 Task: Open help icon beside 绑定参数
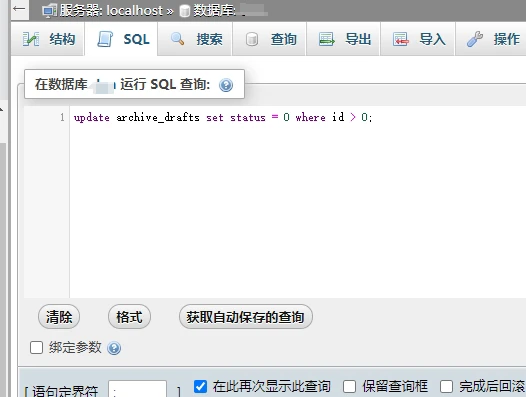(114, 348)
